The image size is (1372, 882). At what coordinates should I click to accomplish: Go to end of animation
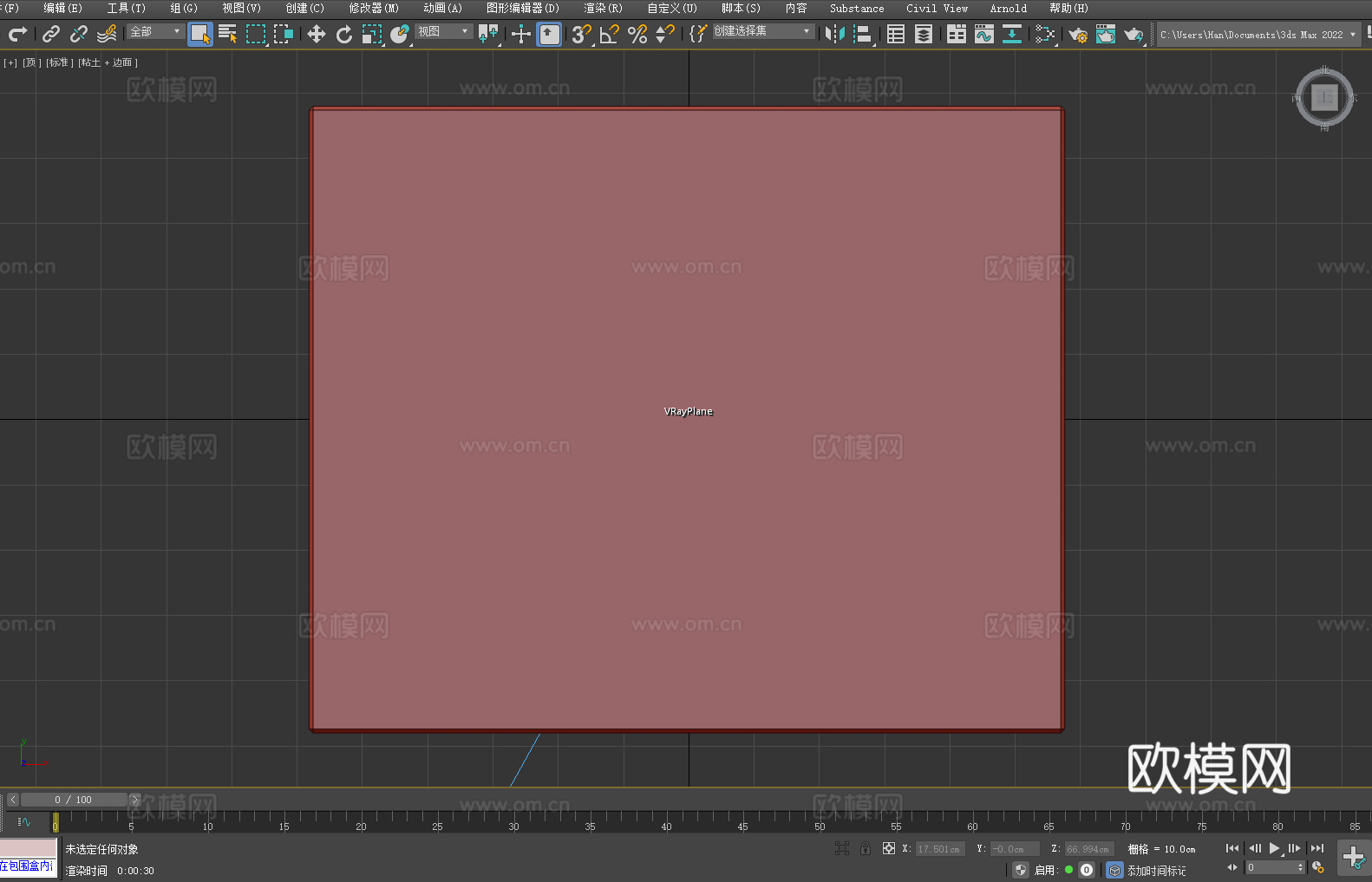pyautogui.click(x=1317, y=848)
